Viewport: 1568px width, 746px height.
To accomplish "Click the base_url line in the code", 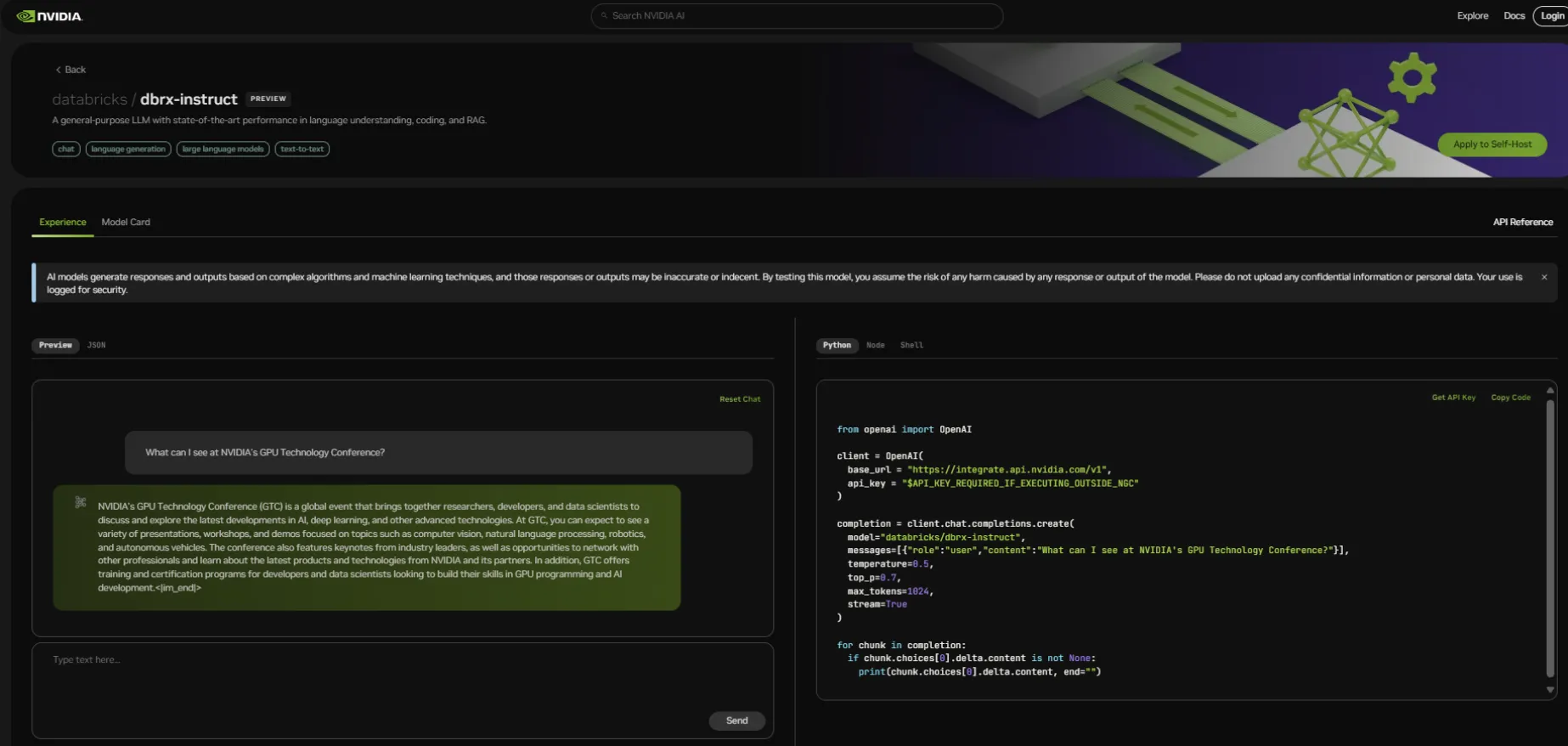I will tap(979, 470).
